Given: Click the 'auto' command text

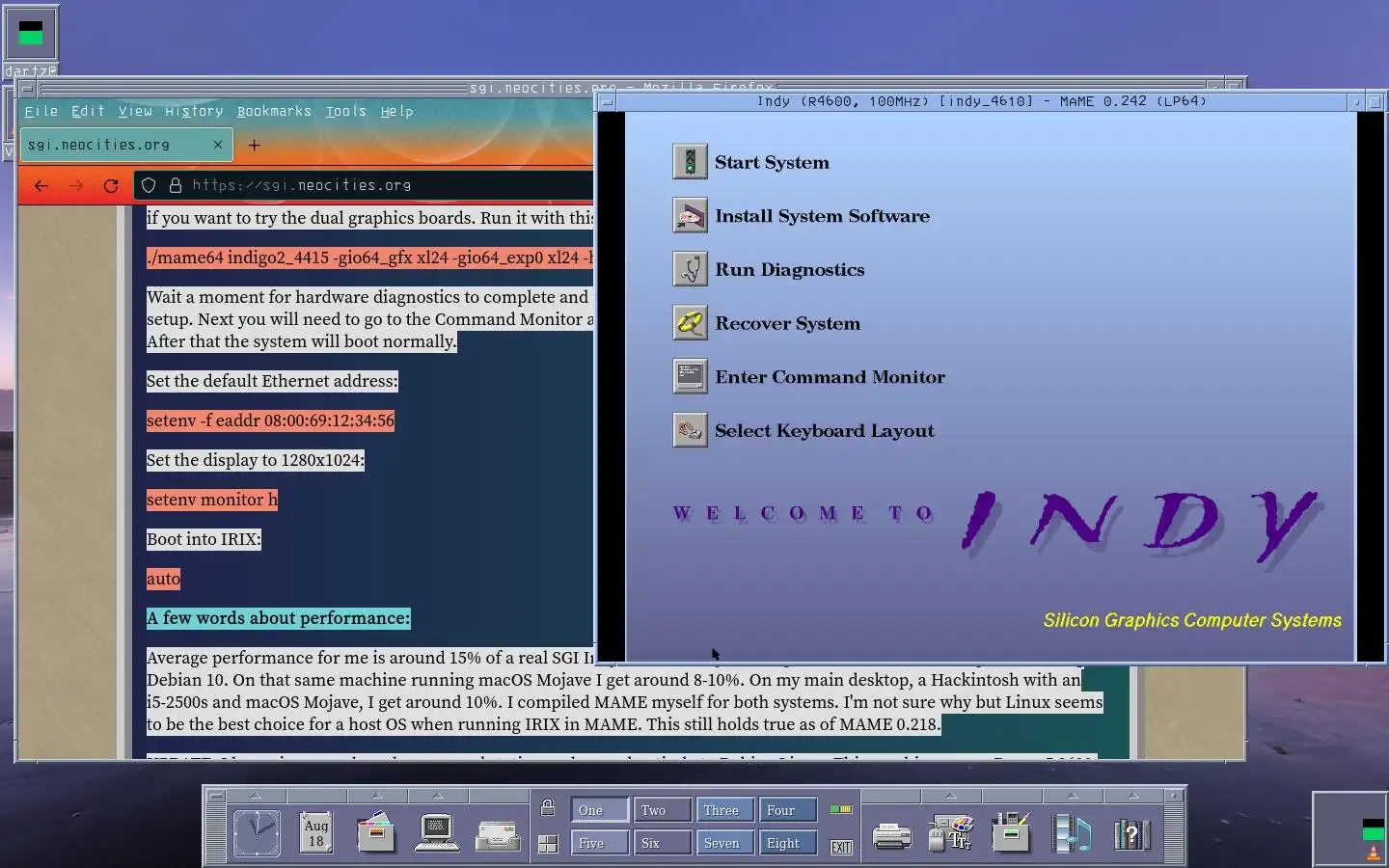Looking at the screenshot, I should (163, 579).
